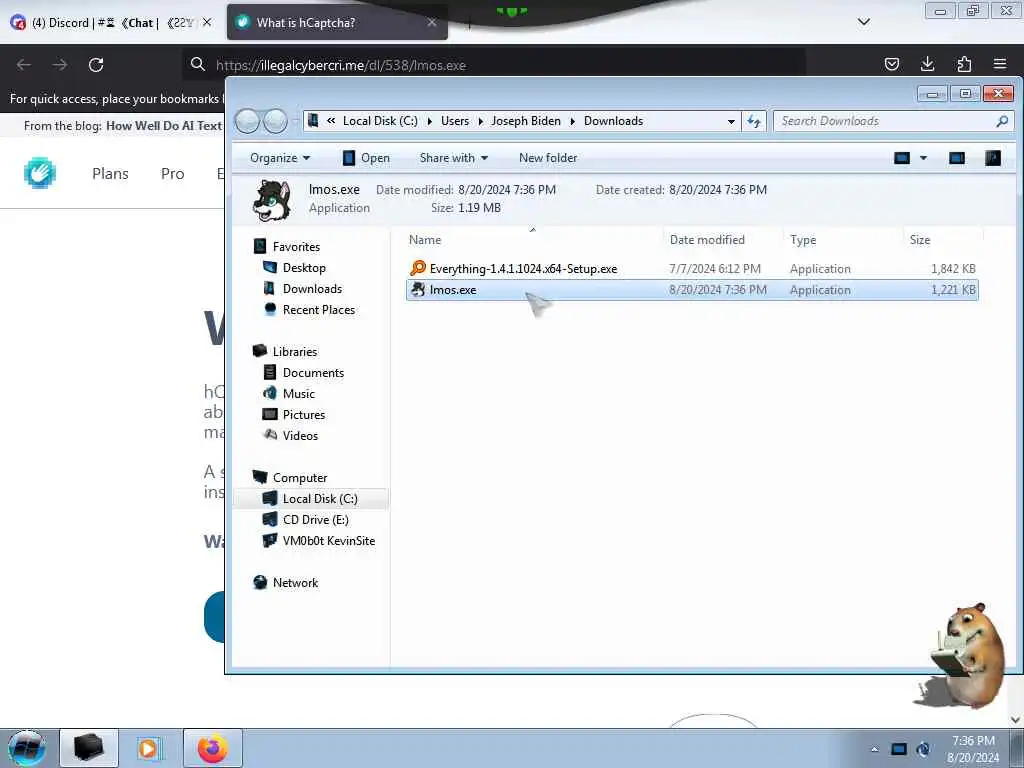Select the lmos.exe file row
Screen dimensions: 1024x768
pyautogui.click(x=692, y=289)
